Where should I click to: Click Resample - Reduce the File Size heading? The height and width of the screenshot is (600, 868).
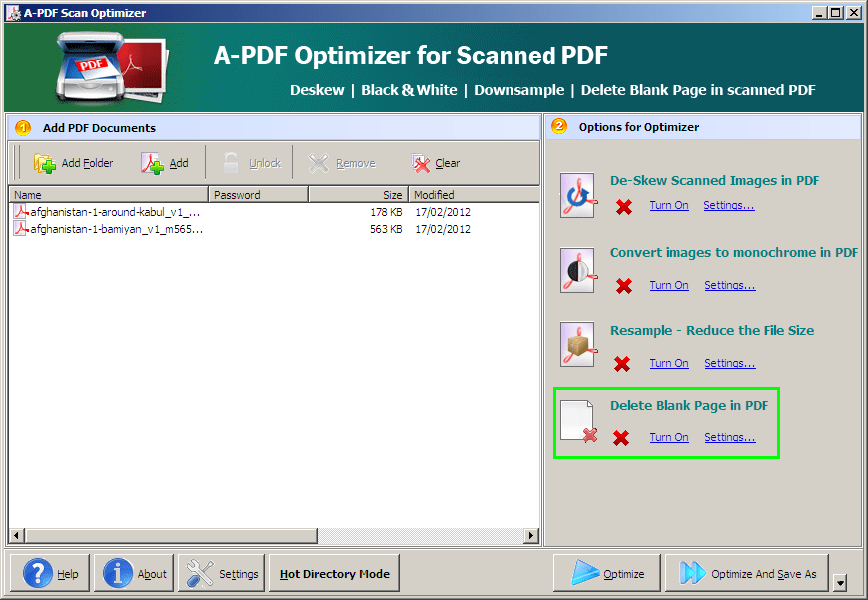712,330
